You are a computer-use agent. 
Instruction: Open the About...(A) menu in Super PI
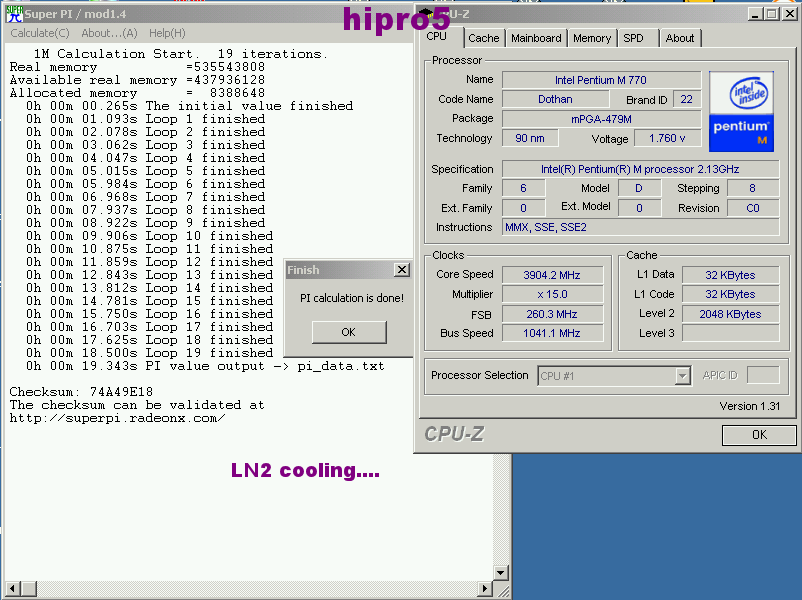110,33
